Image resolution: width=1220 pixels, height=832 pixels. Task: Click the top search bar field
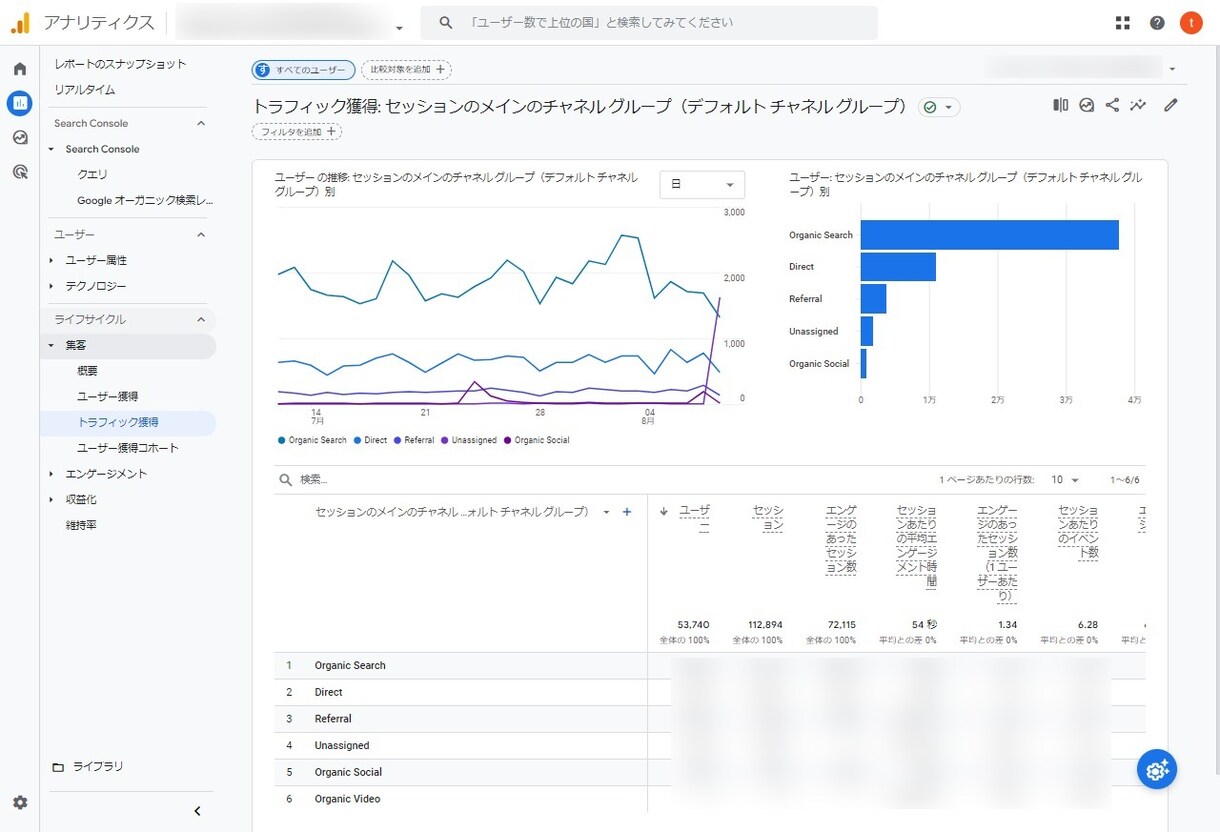click(x=649, y=23)
